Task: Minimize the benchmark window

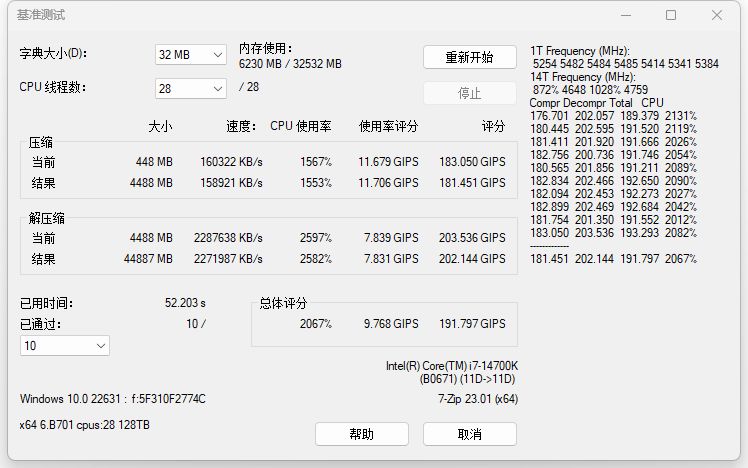Action: coord(626,15)
